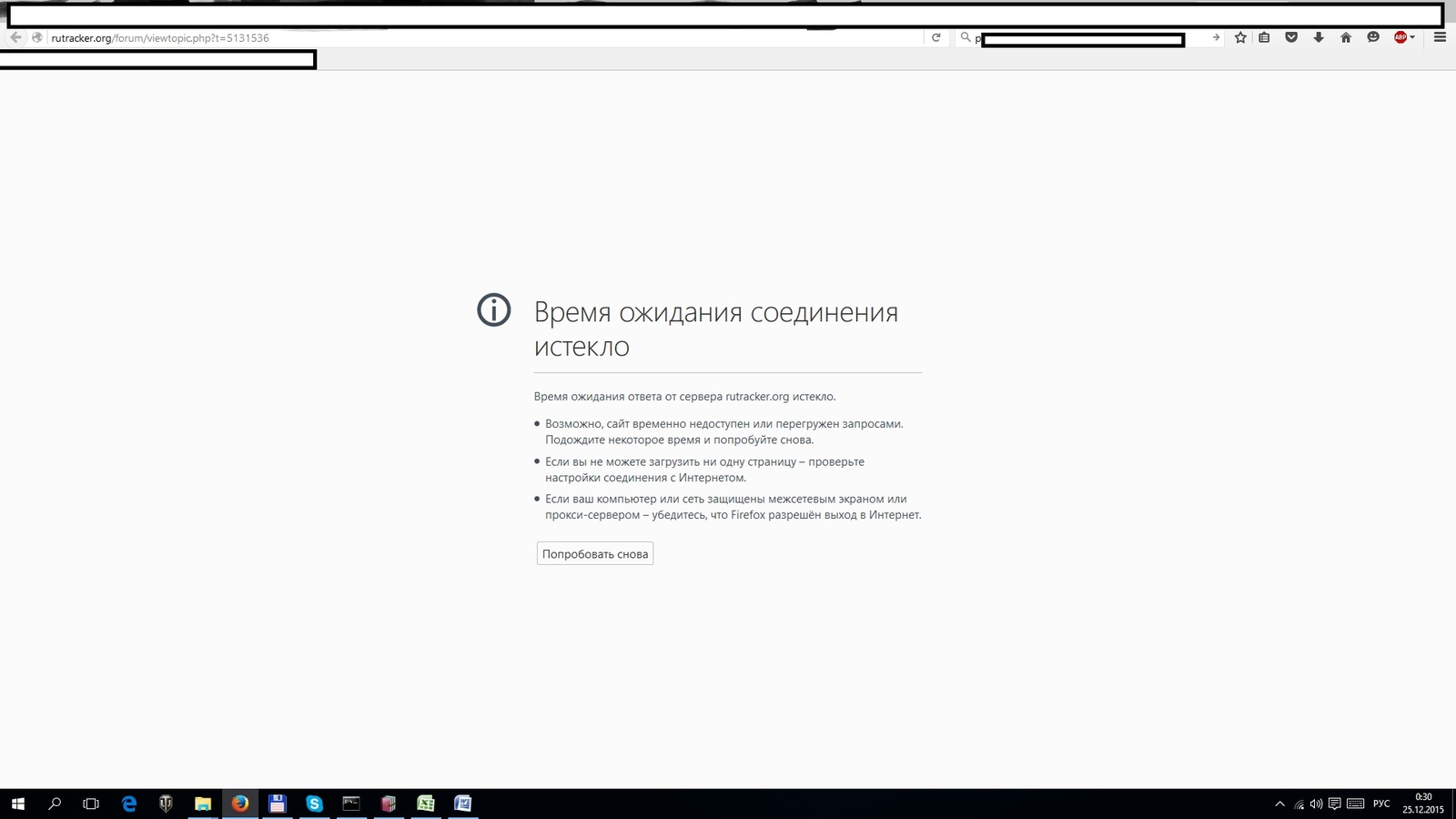Open the floppy disk taskbar app

[x=278, y=804]
